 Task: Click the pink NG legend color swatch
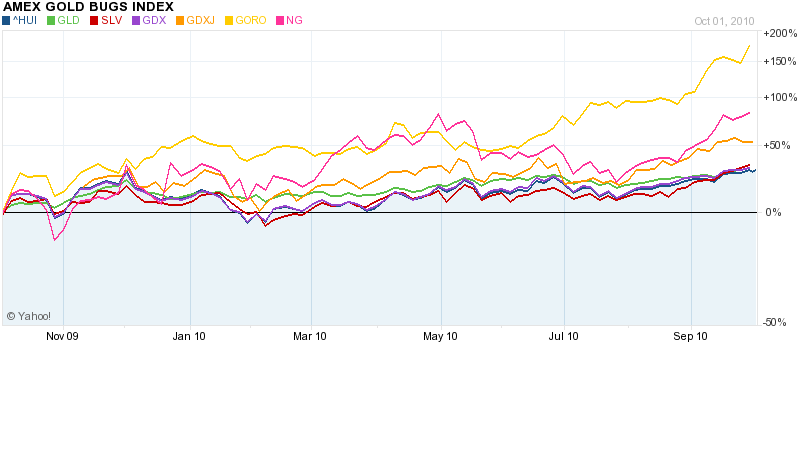point(280,21)
